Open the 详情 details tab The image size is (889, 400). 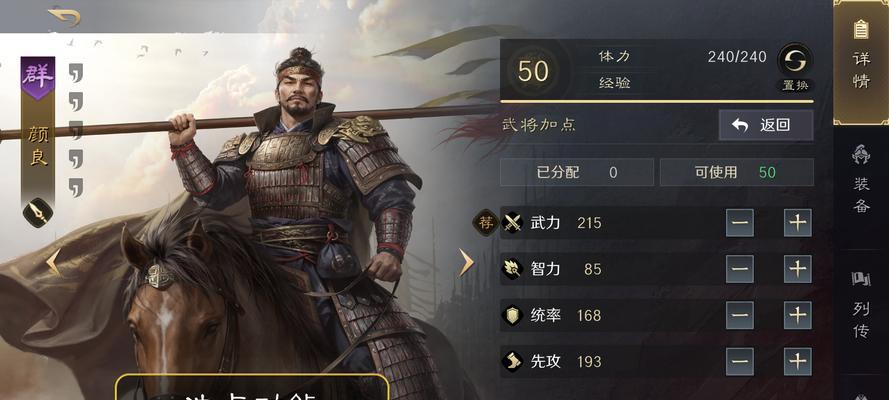(861, 62)
